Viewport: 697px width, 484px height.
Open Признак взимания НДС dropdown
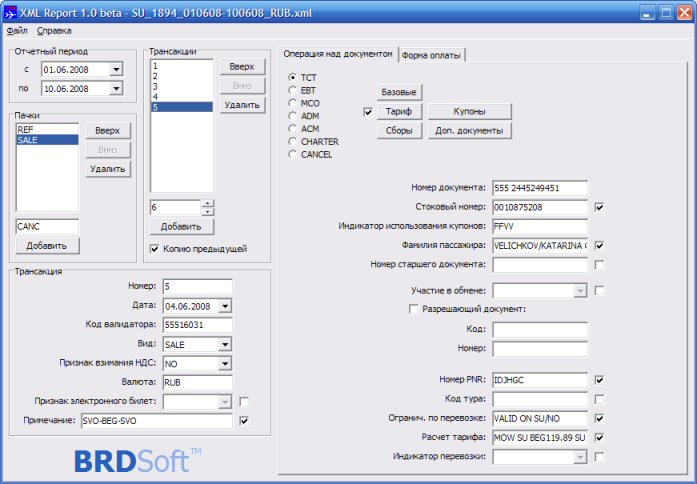click(x=225, y=364)
